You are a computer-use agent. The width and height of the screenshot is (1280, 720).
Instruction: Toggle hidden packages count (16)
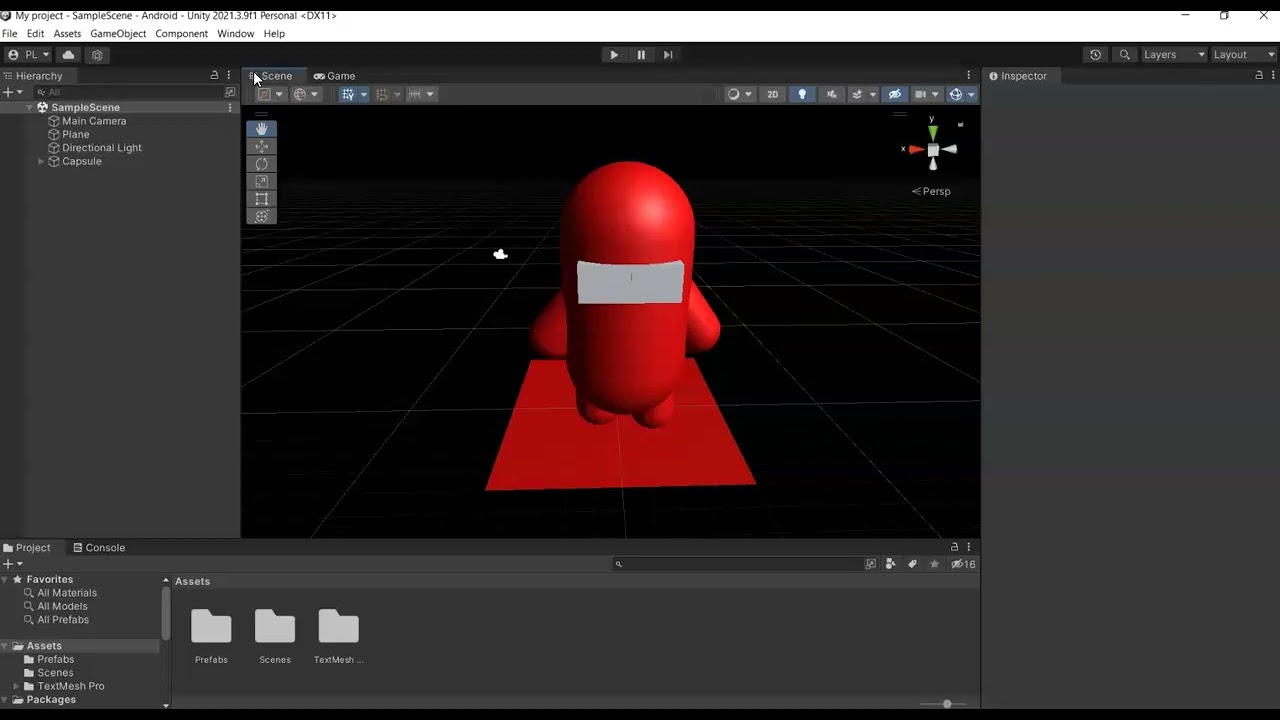(x=963, y=564)
